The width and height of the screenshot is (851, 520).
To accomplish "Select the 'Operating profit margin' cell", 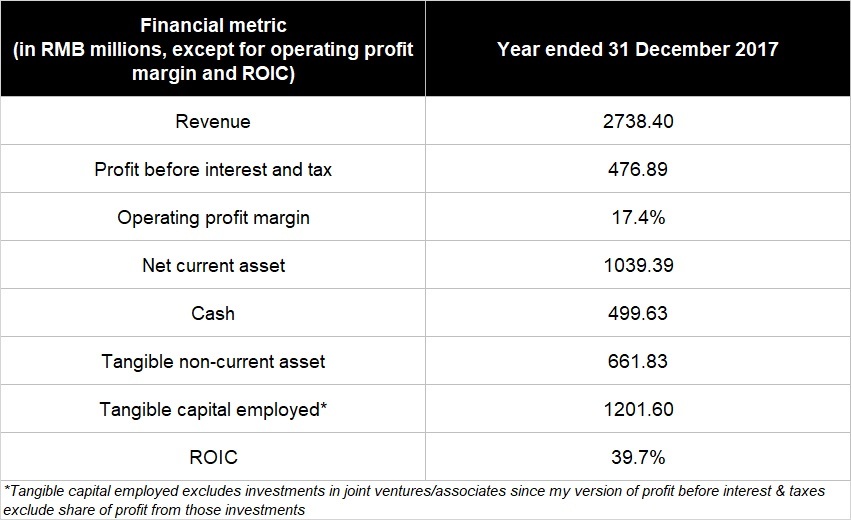I will [212, 218].
